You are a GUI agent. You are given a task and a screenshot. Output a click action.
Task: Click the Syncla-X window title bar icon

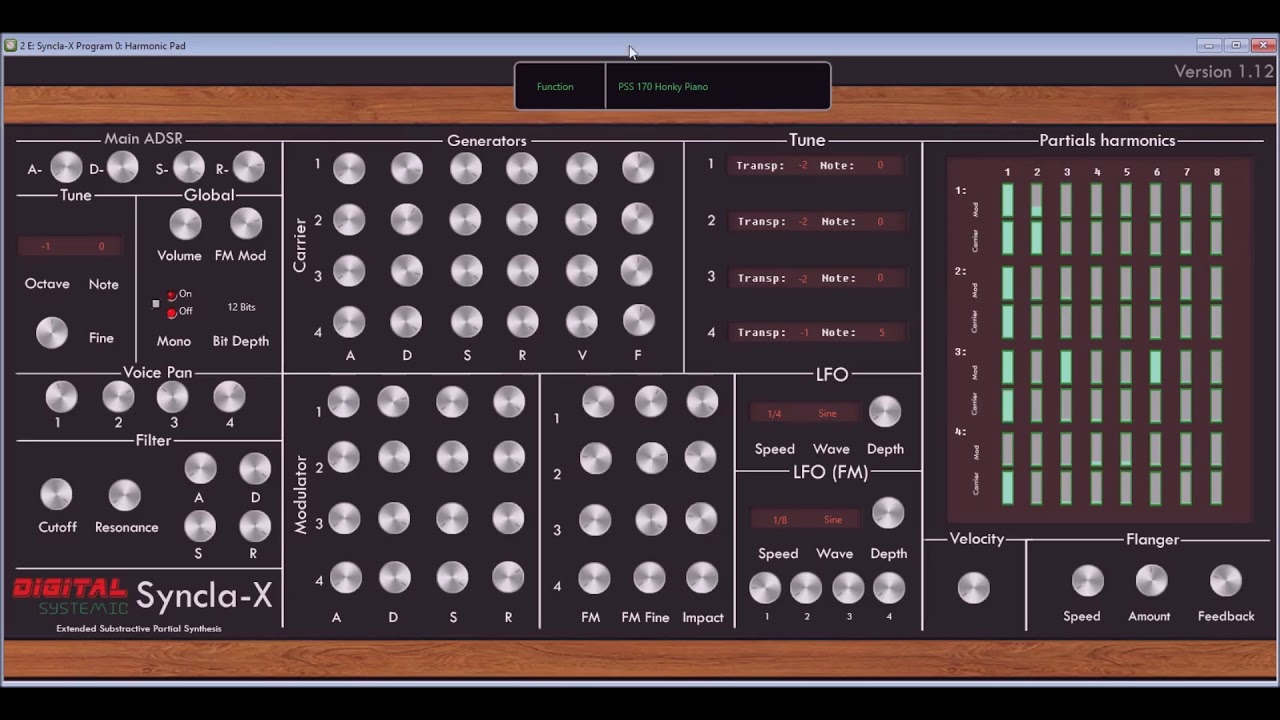point(10,45)
